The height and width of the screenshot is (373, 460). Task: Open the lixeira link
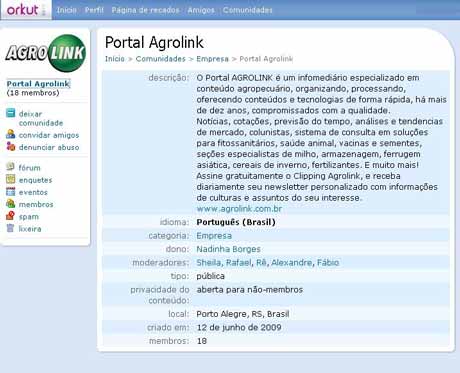click(x=30, y=229)
